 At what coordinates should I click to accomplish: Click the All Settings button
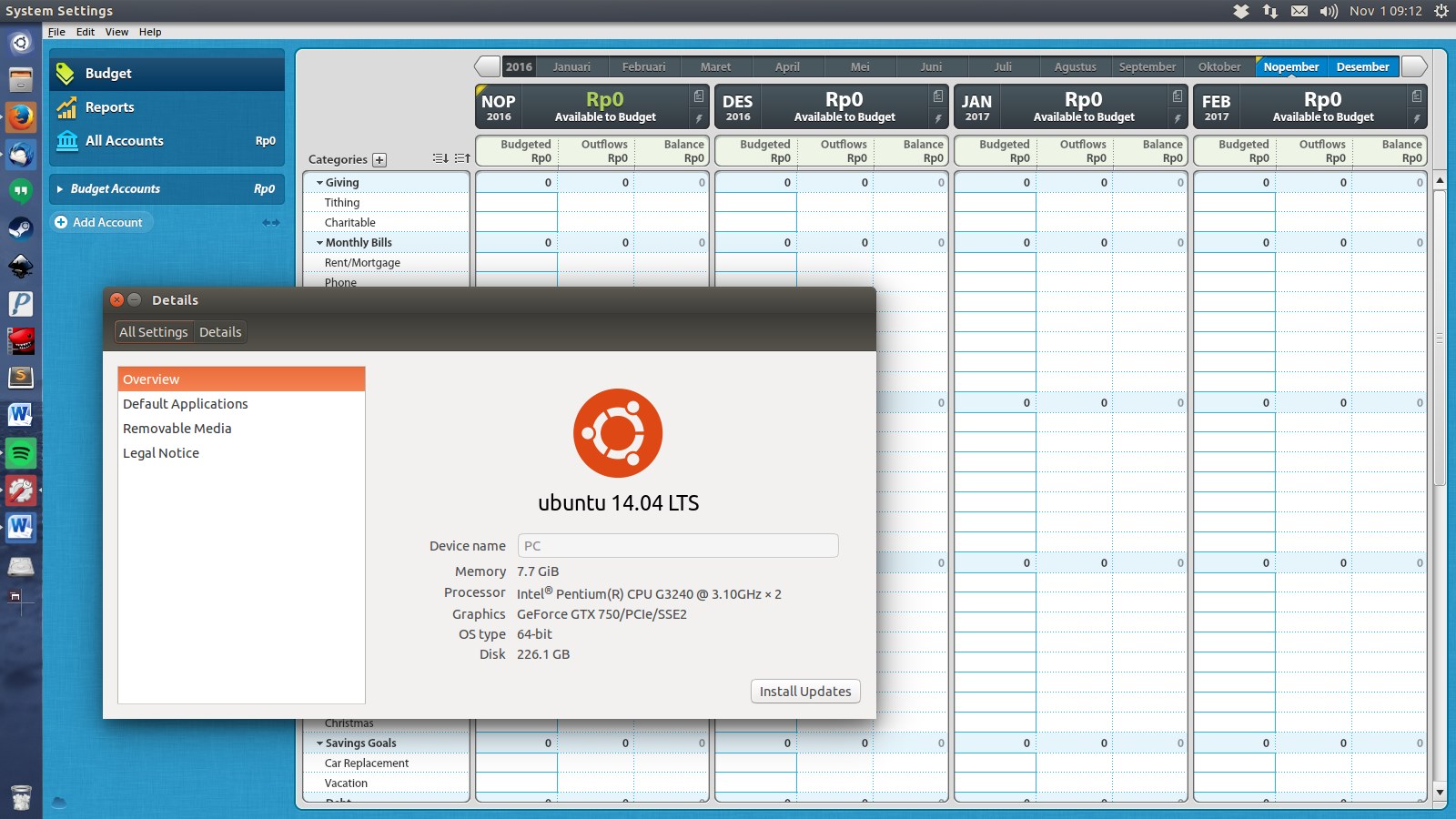tap(153, 332)
